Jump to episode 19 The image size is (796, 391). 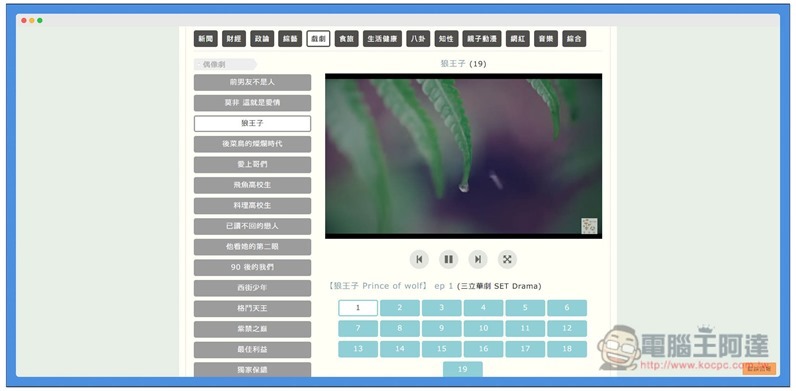[x=462, y=369]
